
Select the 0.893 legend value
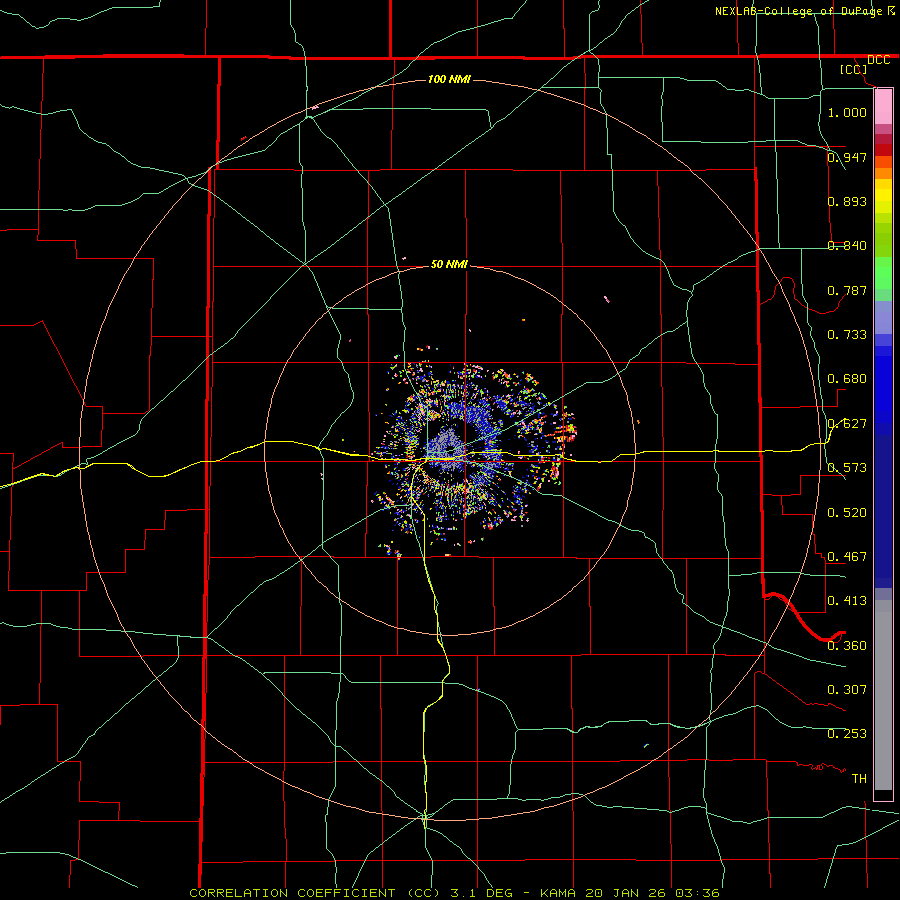pos(847,201)
